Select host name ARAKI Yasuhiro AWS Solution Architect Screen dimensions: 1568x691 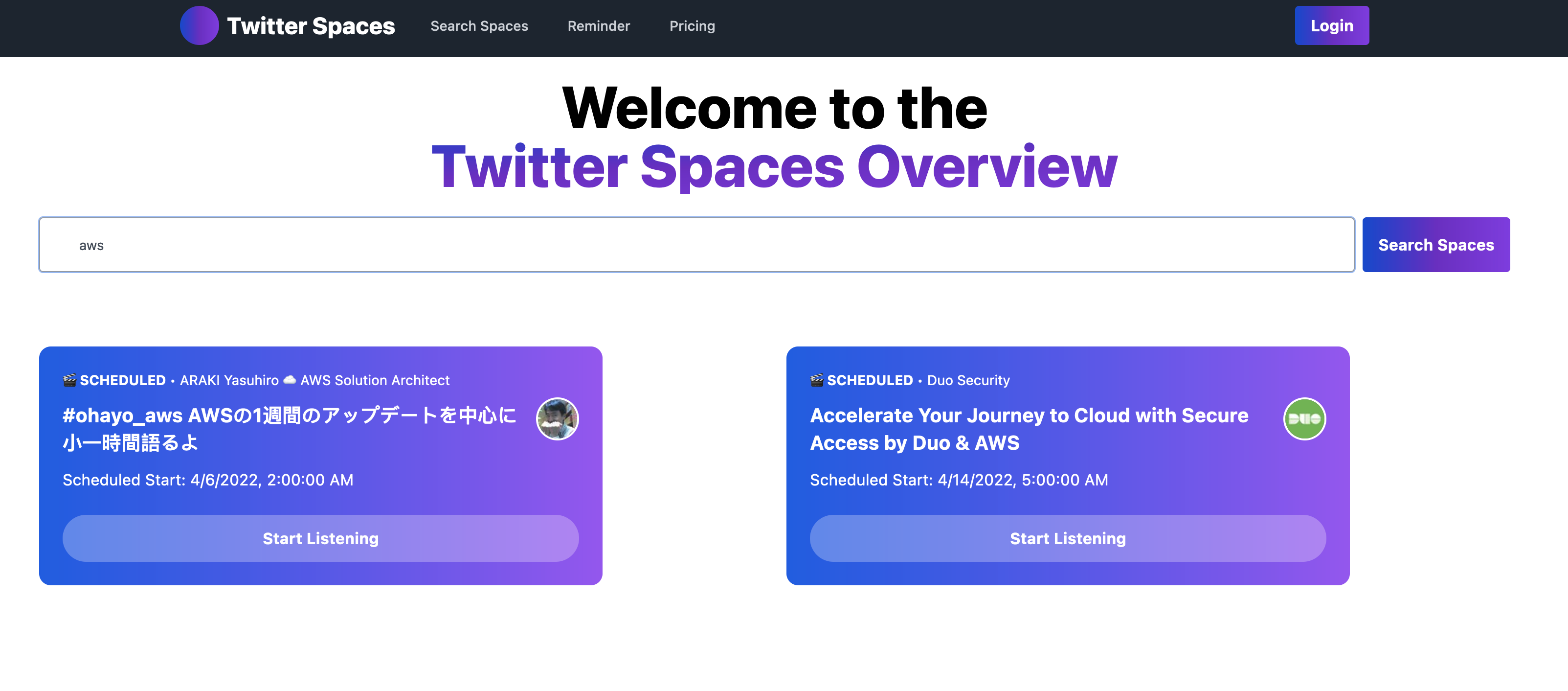pyautogui.click(x=314, y=381)
